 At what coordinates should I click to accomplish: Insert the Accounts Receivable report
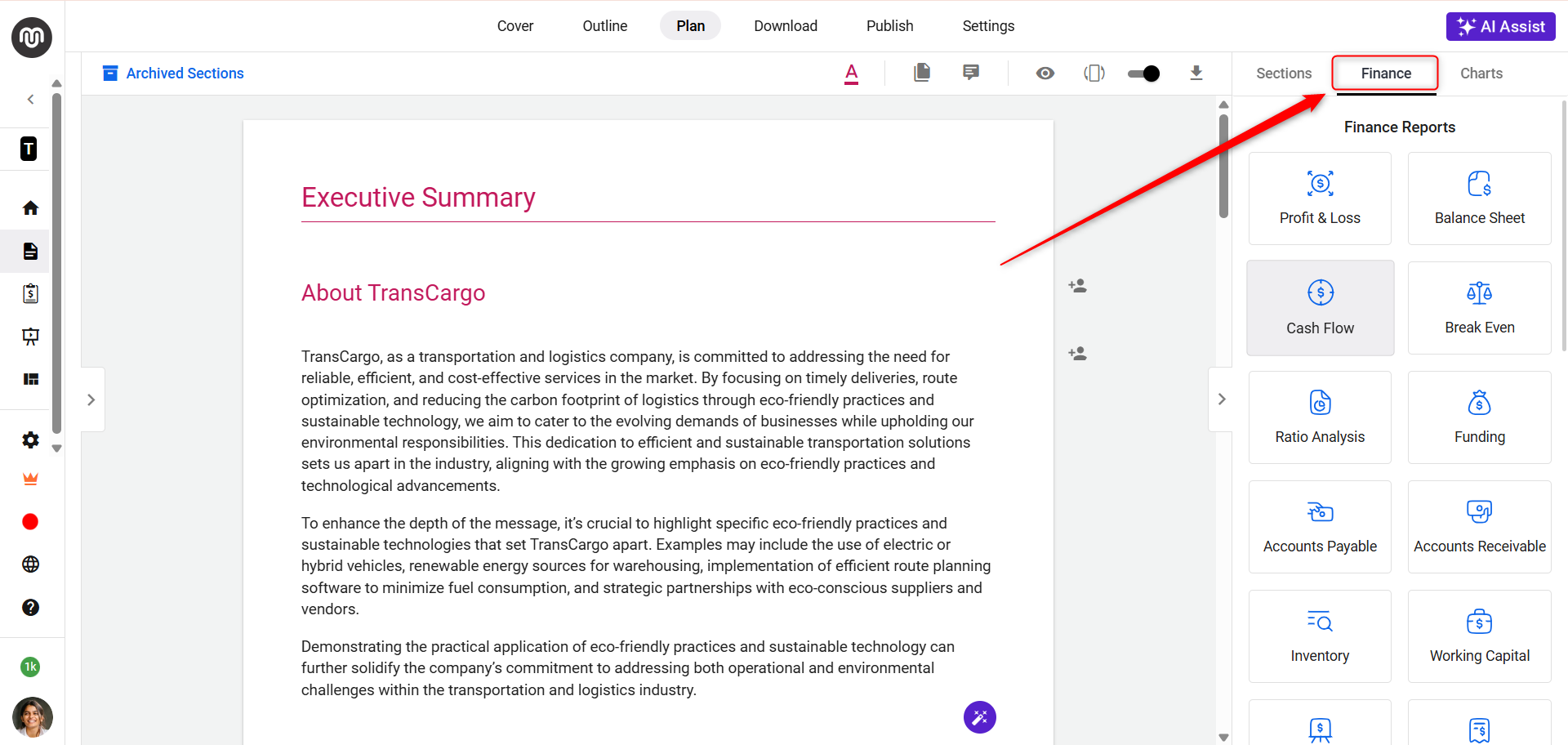click(1480, 527)
